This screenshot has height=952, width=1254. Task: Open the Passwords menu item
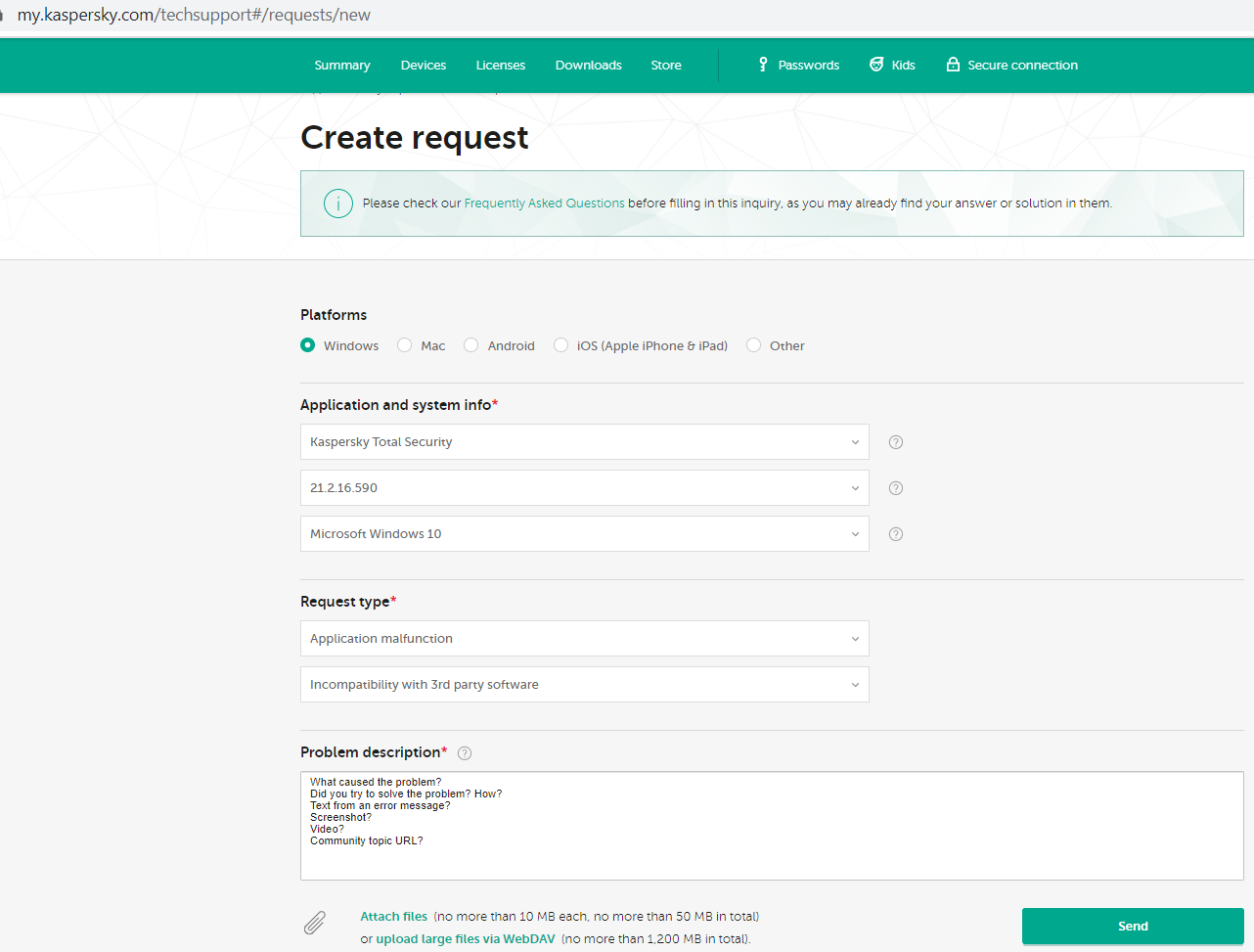tap(798, 66)
